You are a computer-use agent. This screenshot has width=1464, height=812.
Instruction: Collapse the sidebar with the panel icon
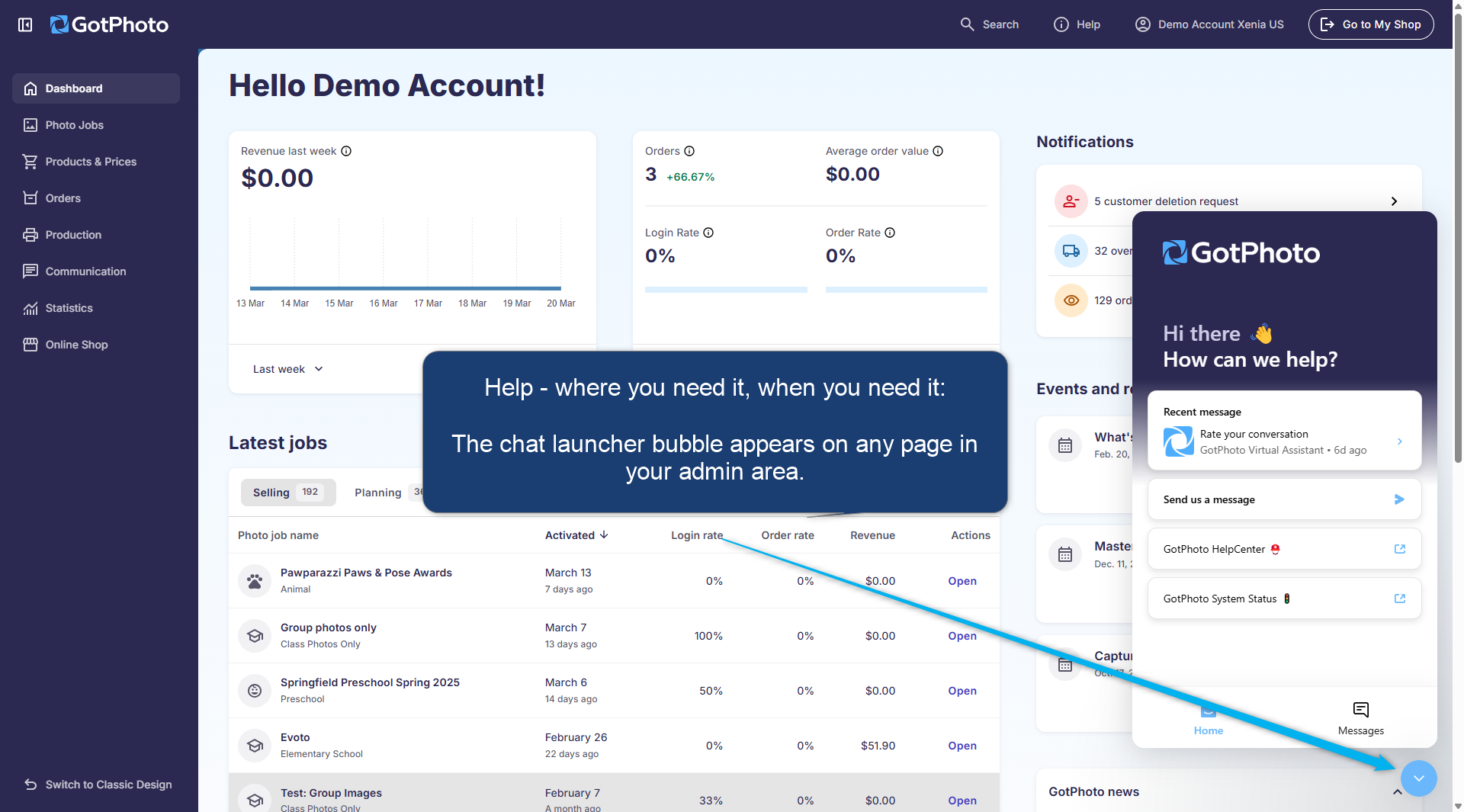[25, 24]
